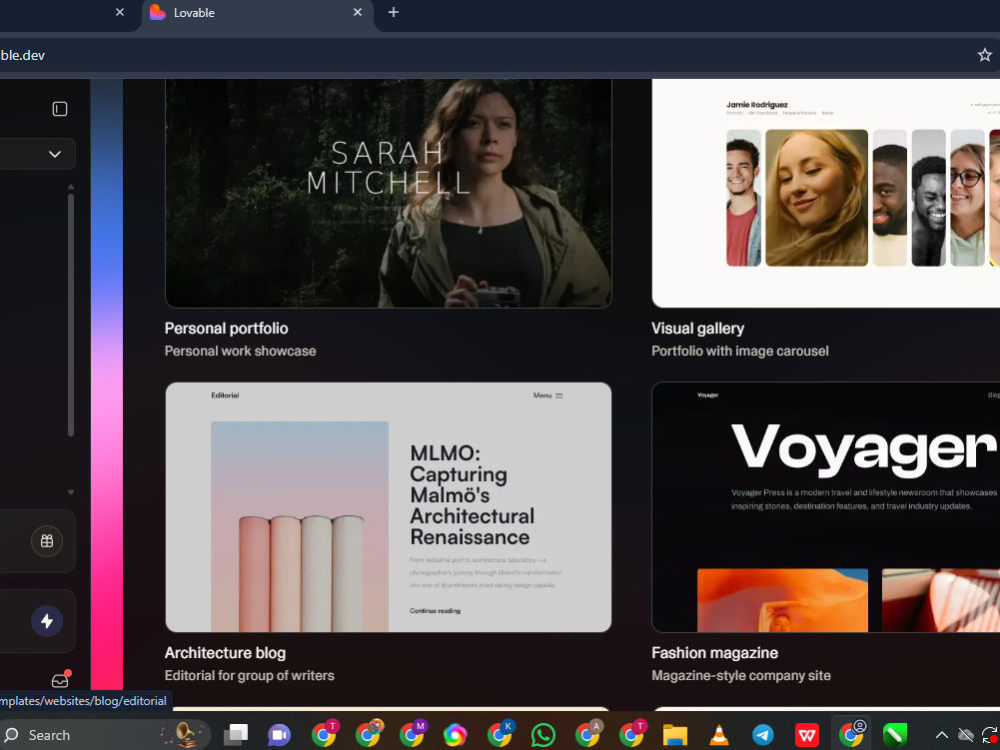1000x750 pixels.
Task: Open WhatsApp from the taskbar
Action: click(543, 735)
